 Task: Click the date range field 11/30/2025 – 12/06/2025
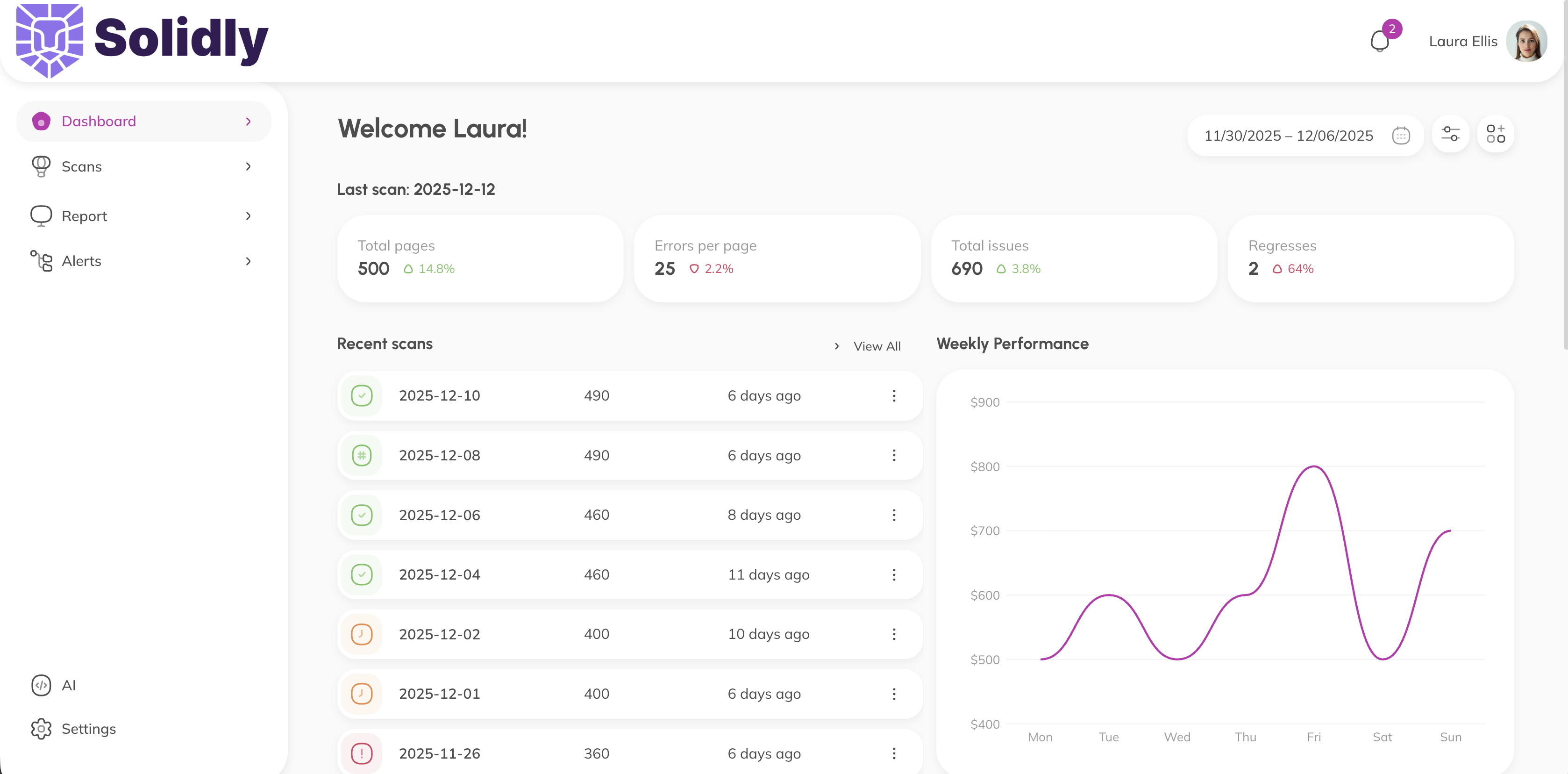tap(1288, 135)
